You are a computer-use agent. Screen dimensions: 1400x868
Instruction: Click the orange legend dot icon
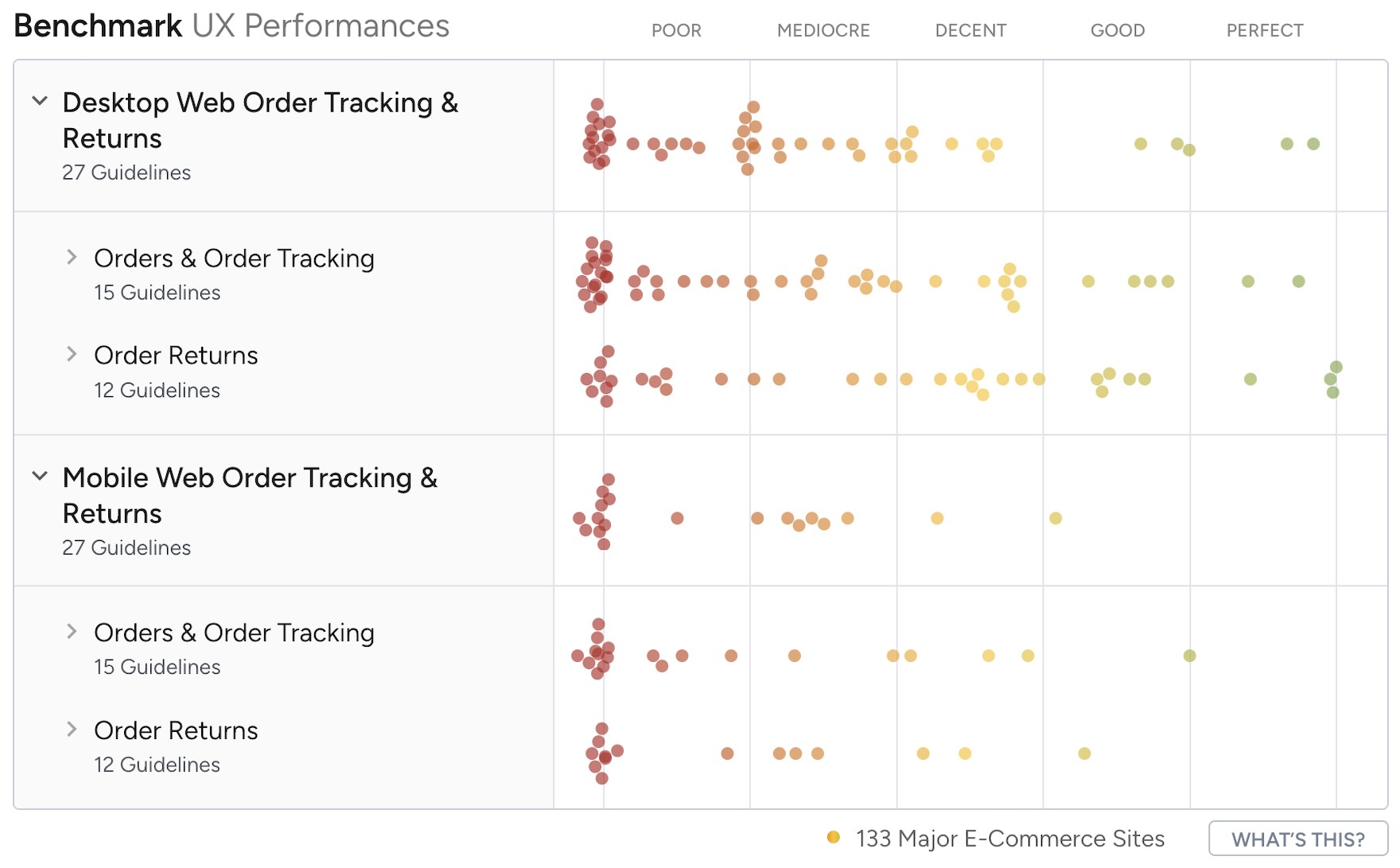832,838
